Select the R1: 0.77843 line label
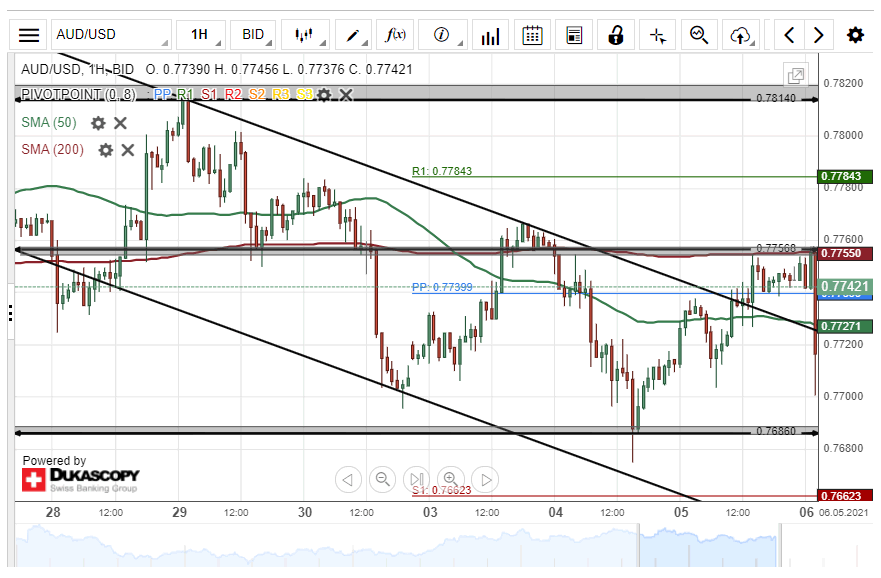The width and height of the screenshot is (881, 578). click(x=442, y=171)
